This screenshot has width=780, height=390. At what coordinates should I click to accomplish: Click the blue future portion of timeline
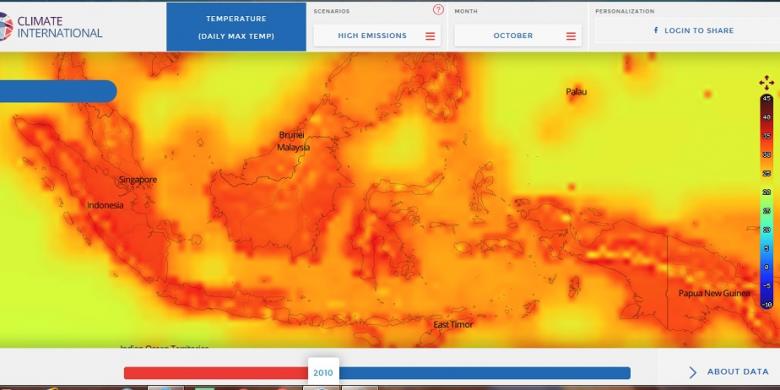coord(485,373)
